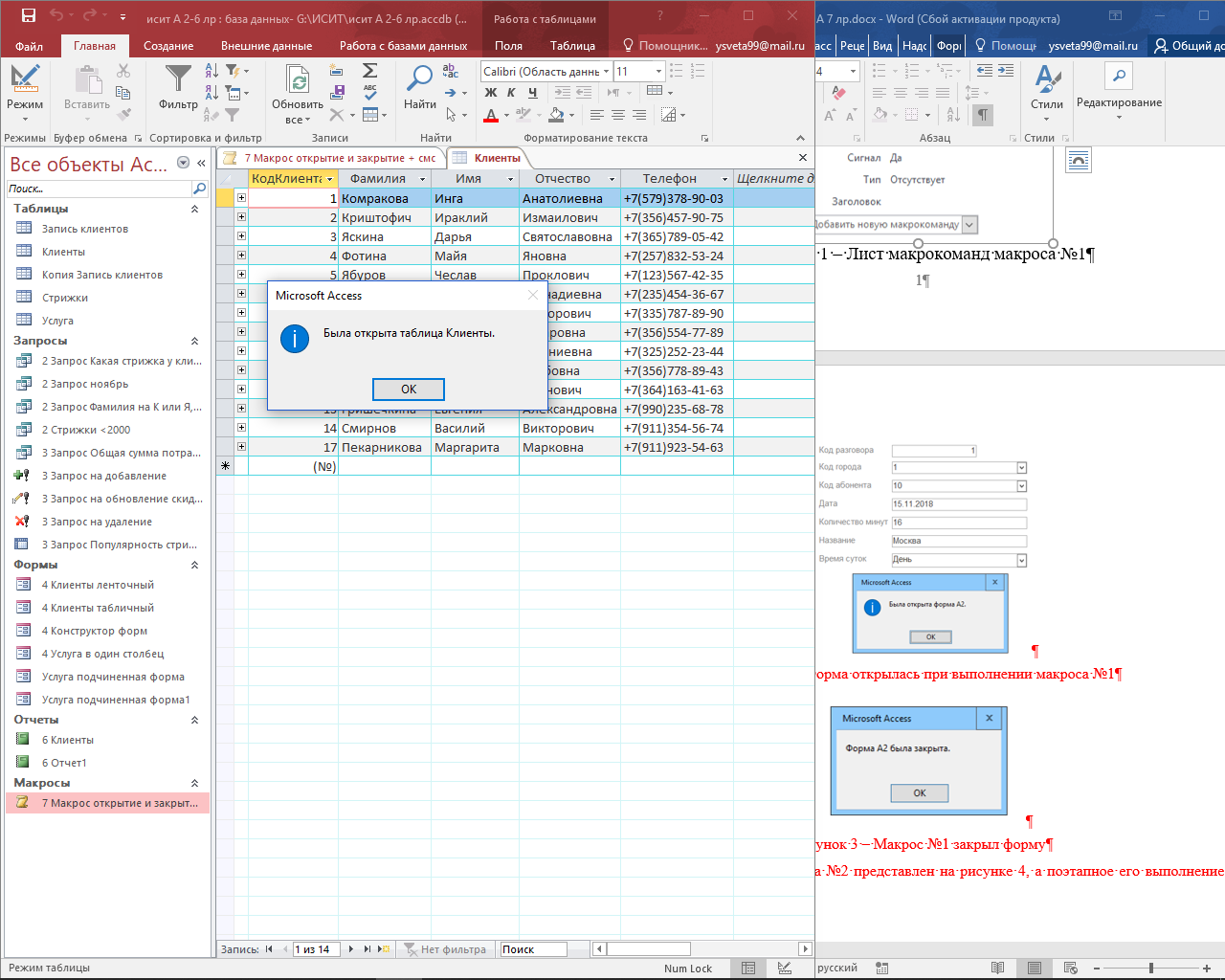Switch to the Таблица ribbon tab

pos(572,46)
